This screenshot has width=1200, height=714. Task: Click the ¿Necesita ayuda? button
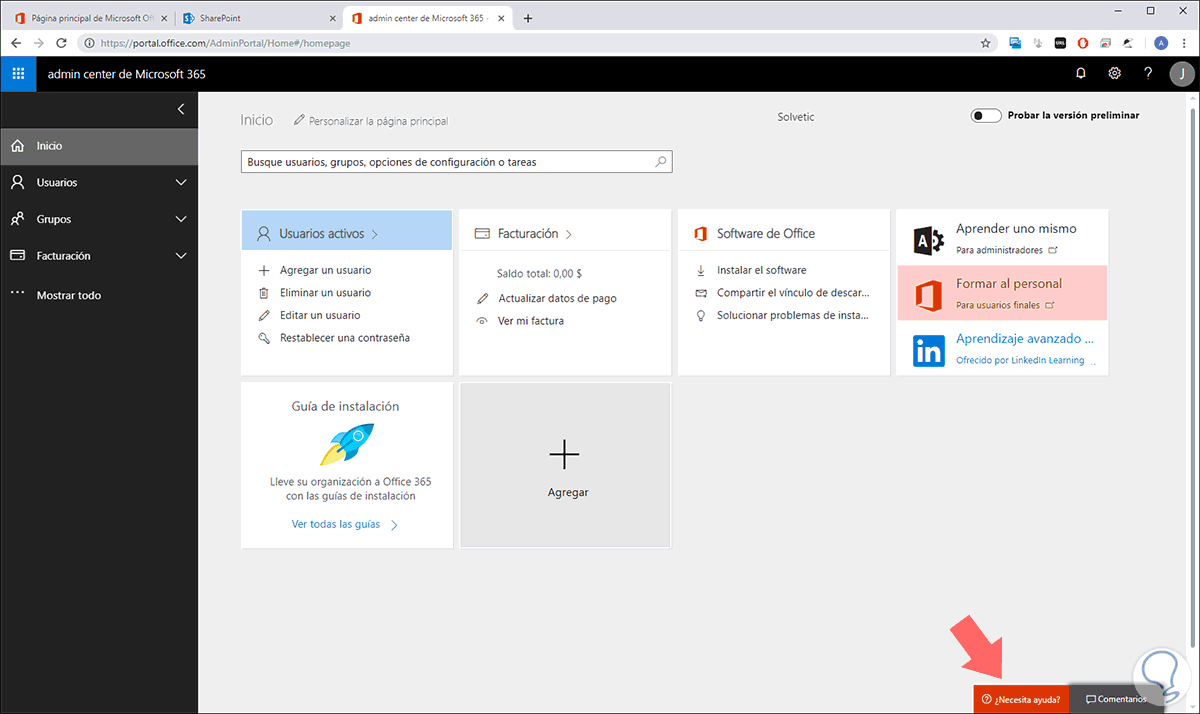pos(1021,699)
